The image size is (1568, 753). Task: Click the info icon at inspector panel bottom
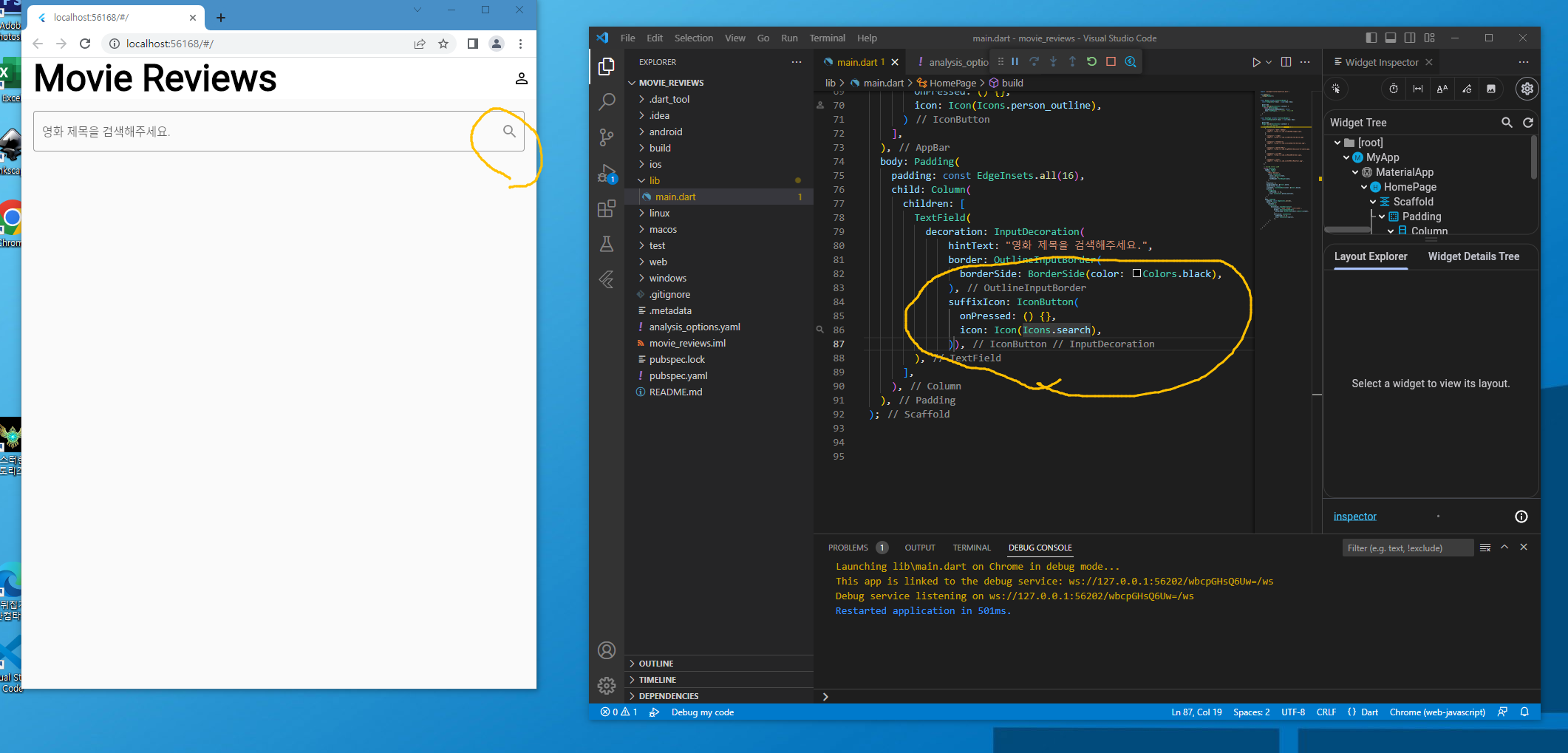[x=1521, y=517]
